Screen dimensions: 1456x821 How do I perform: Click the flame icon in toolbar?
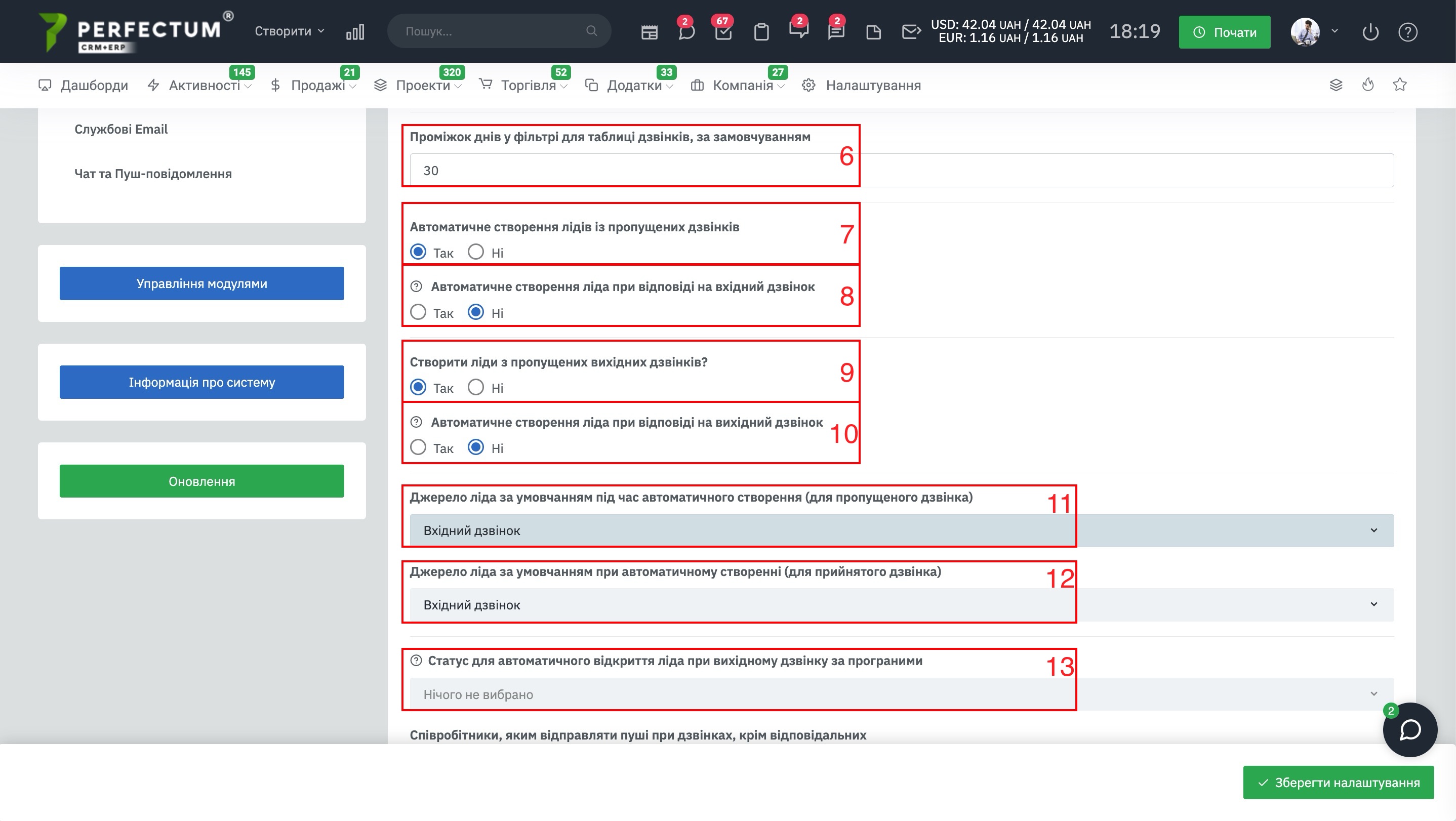tap(1368, 85)
